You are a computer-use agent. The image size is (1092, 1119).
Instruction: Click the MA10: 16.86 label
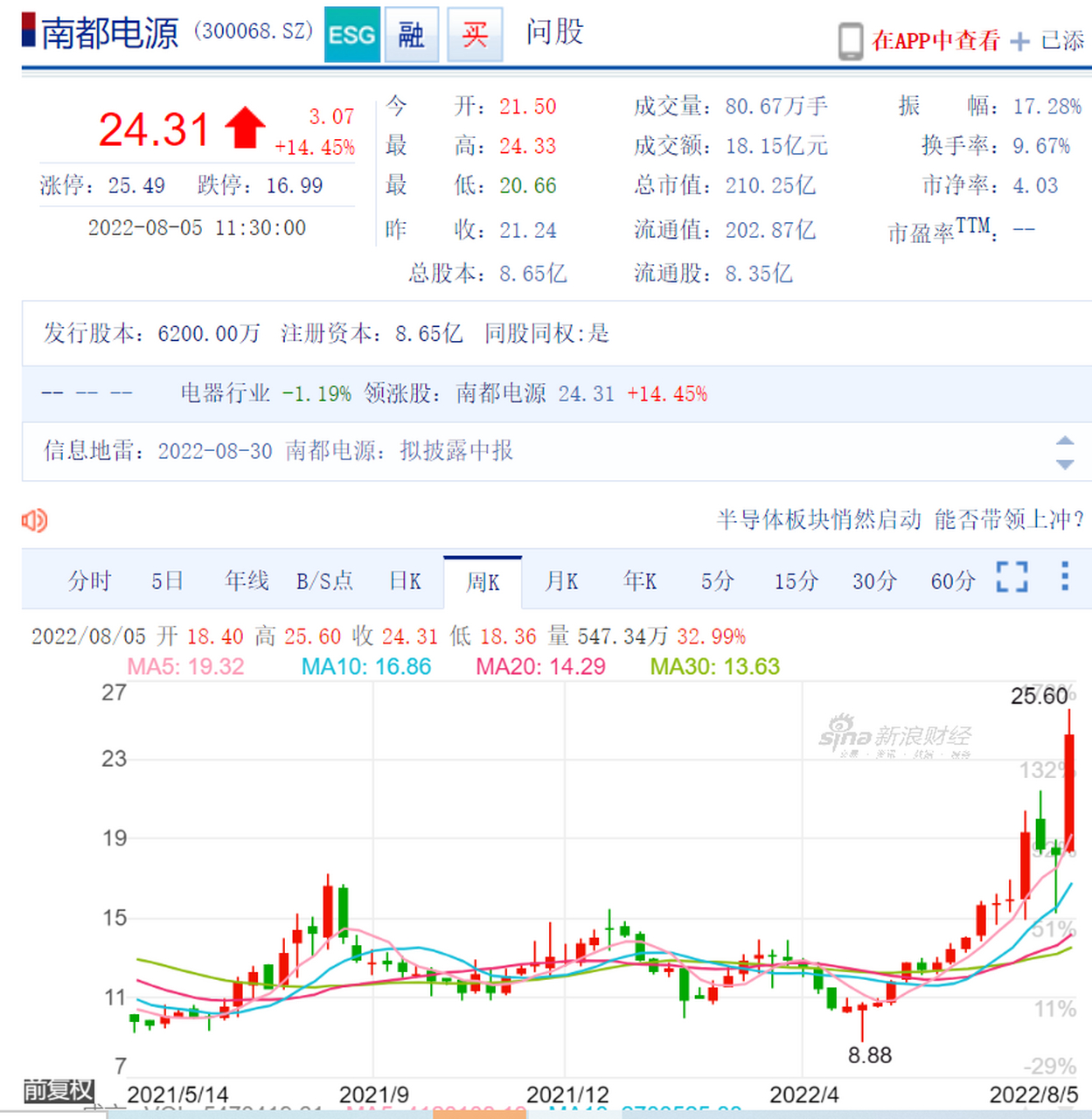(366, 667)
